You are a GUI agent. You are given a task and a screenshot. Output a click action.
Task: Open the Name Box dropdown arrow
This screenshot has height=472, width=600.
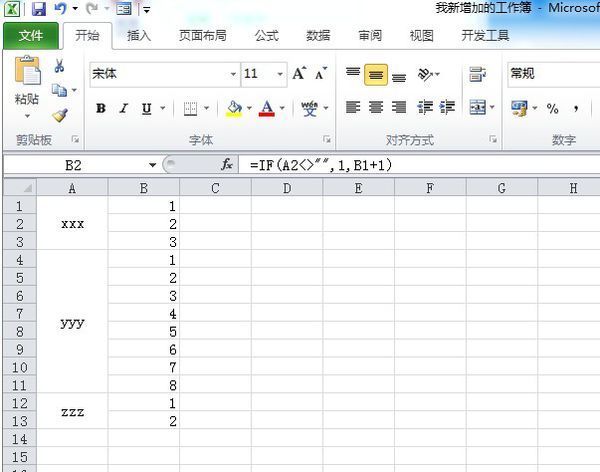pos(152,164)
